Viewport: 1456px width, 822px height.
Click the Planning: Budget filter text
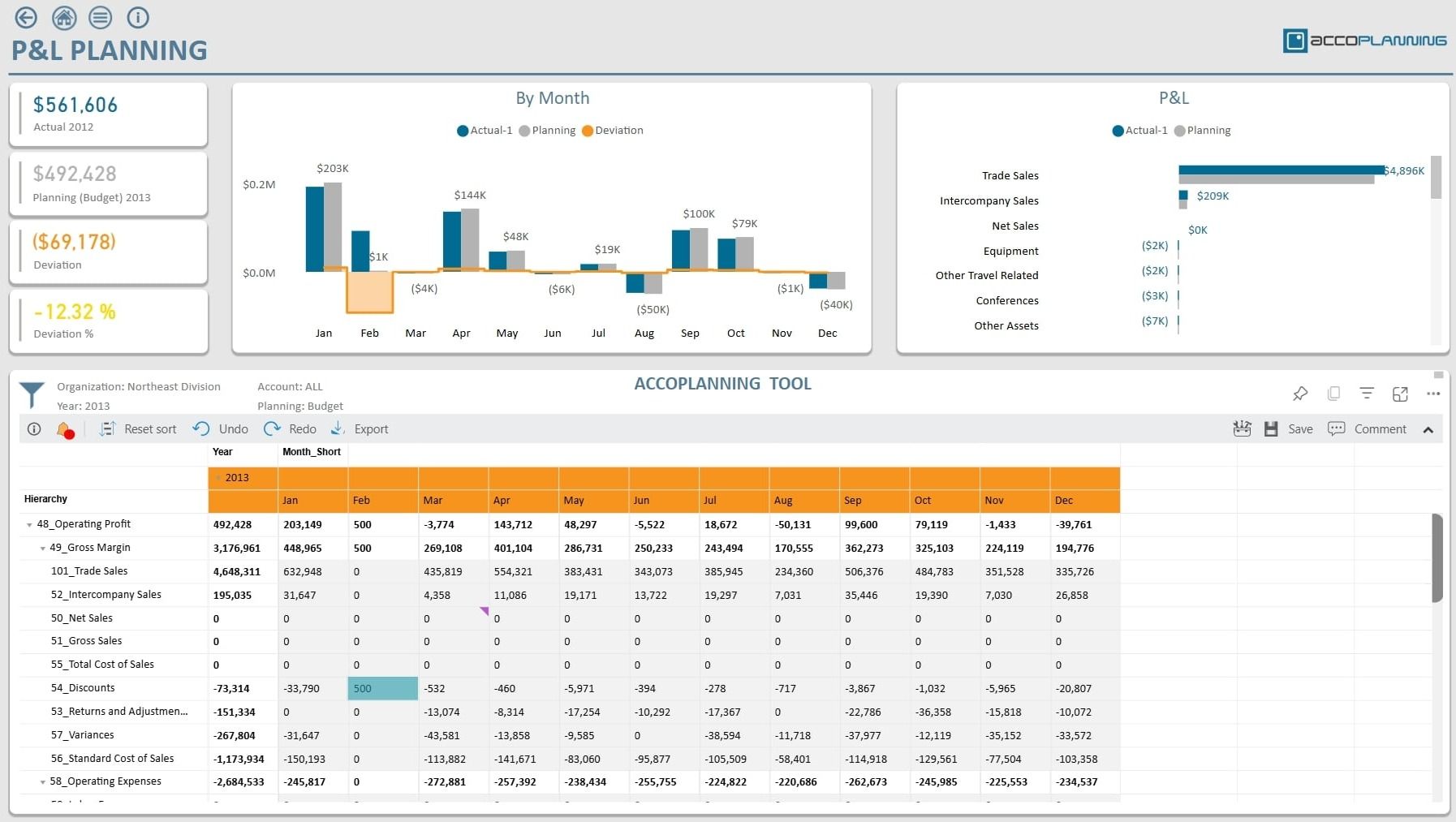point(300,407)
